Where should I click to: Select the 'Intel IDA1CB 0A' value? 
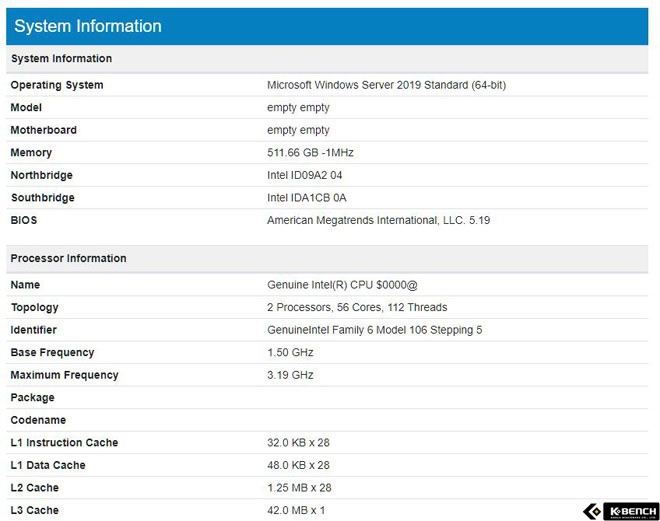point(306,198)
